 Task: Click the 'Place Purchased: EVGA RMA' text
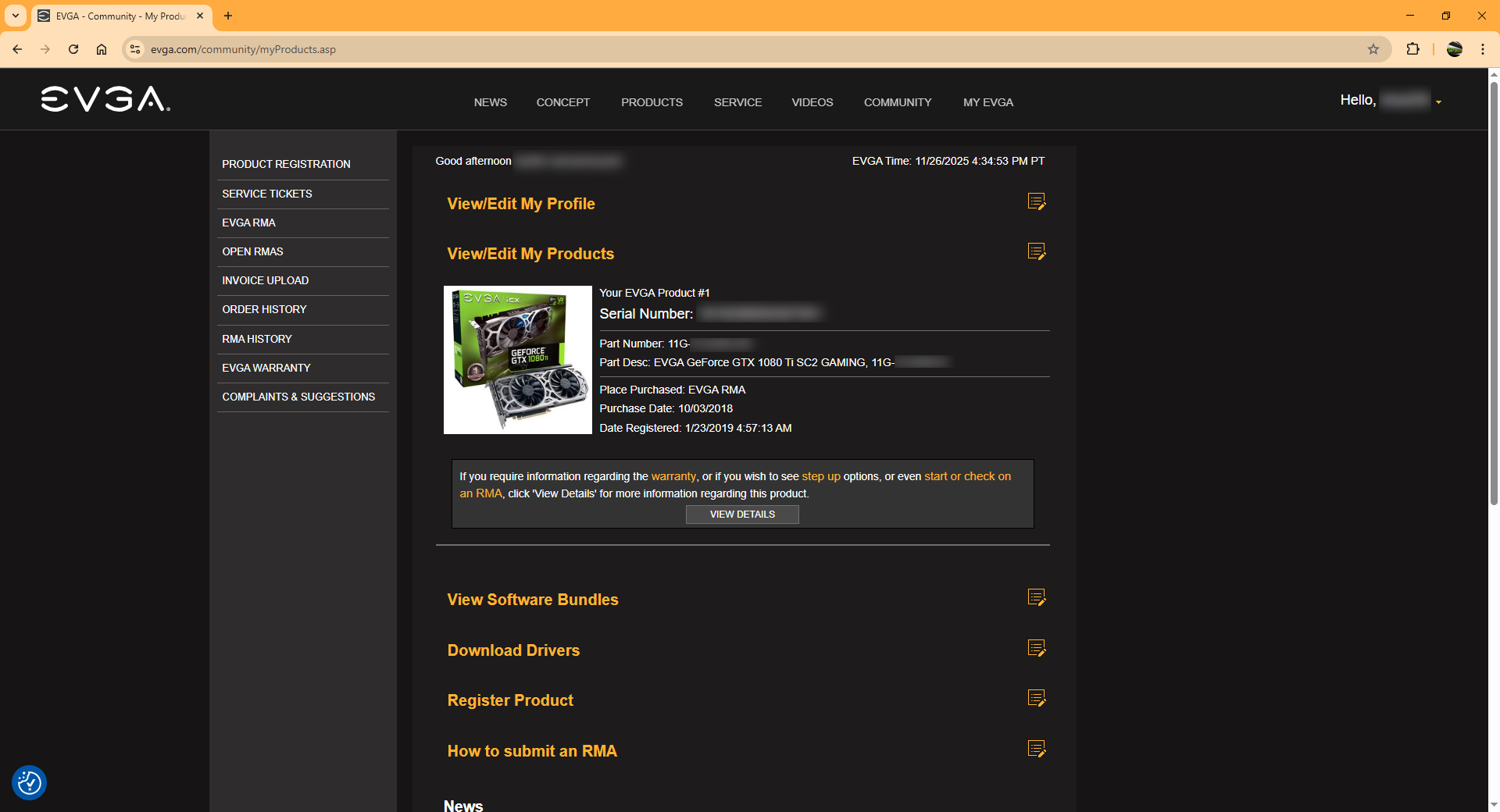(672, 390)
